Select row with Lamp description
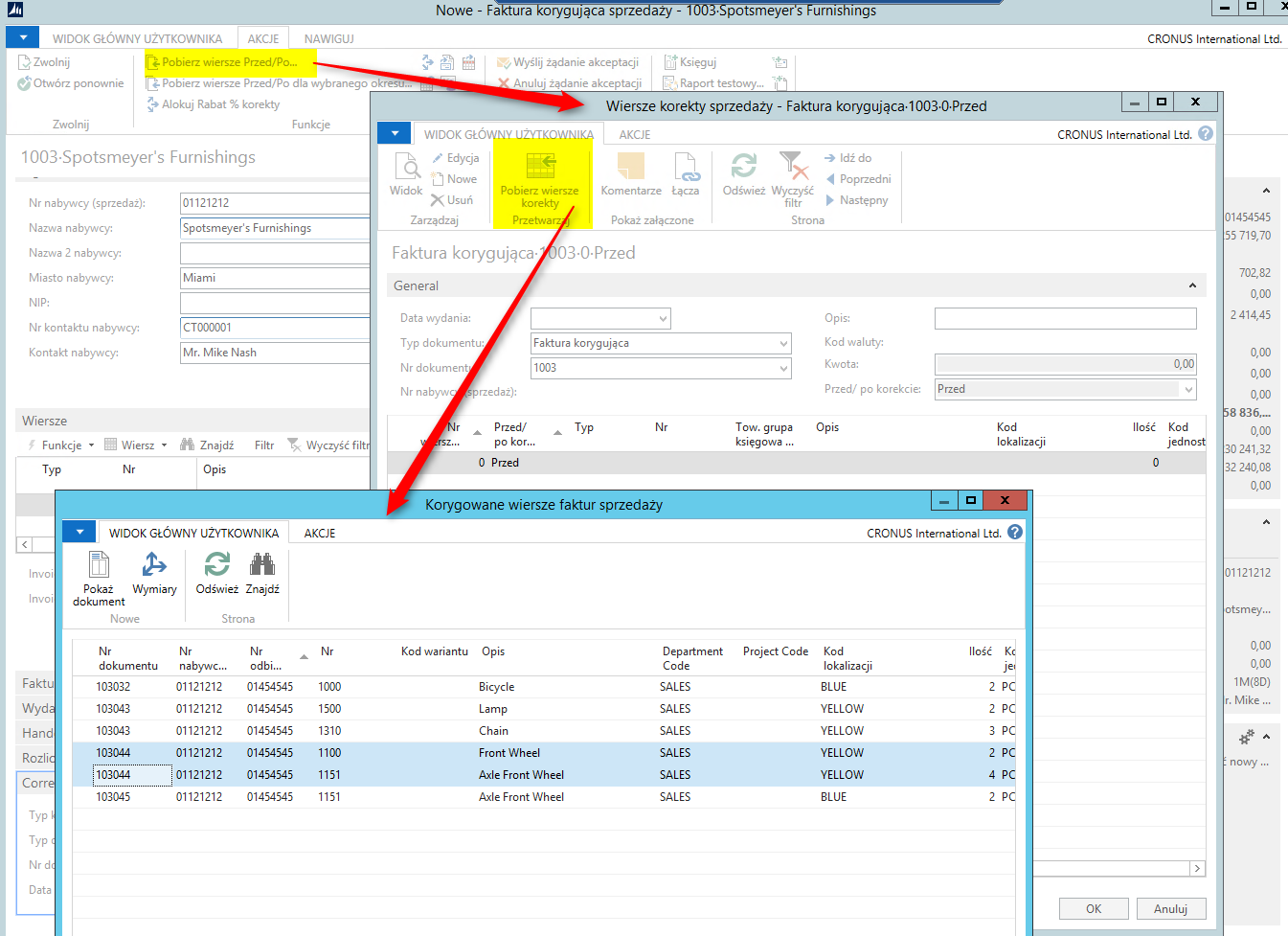The height and width of the screenshot is (936, 1288). [x=544, y=709]
